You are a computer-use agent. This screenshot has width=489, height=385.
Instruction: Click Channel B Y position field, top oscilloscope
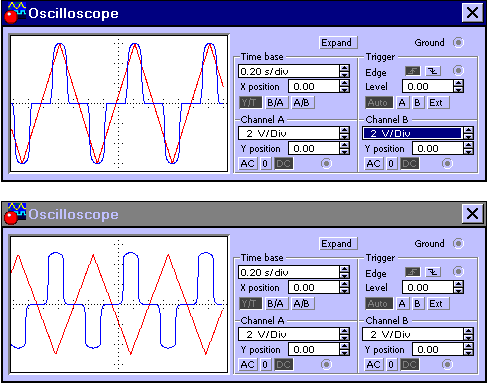point(438,149)
